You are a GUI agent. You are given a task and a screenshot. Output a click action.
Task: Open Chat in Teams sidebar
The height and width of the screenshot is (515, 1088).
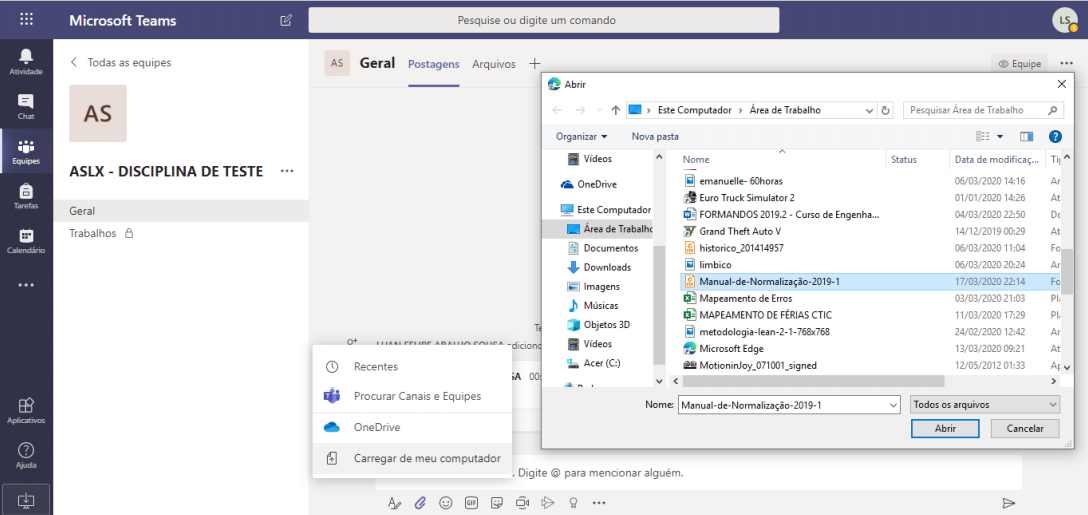26,106
